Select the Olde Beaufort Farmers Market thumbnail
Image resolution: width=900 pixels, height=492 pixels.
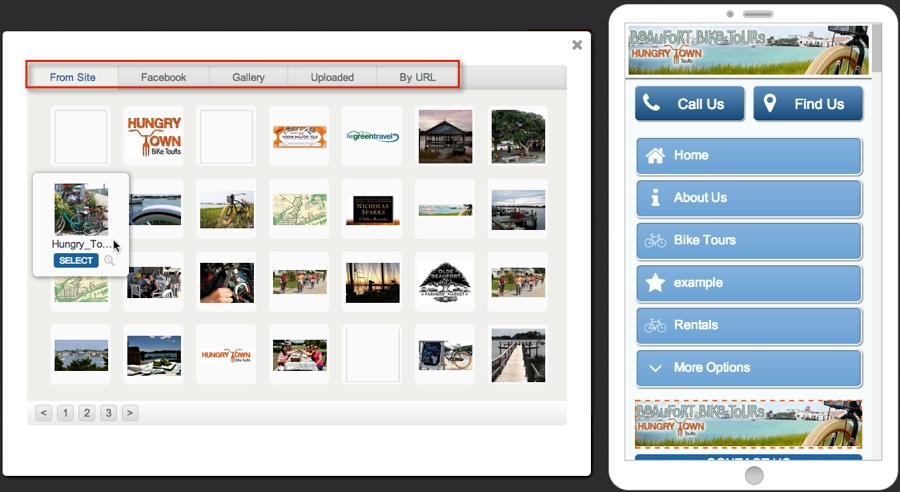pyautogui.click(x=445, y=282)
